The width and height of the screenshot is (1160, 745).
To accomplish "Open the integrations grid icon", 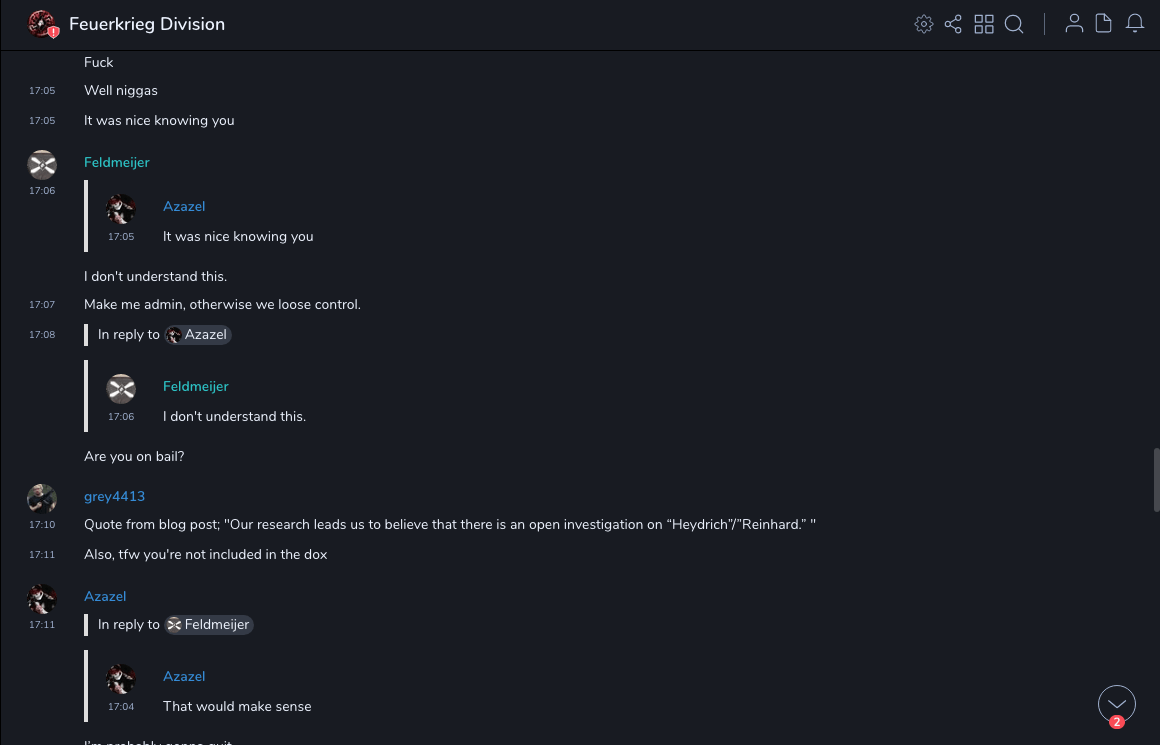I will tap(984, 24).
